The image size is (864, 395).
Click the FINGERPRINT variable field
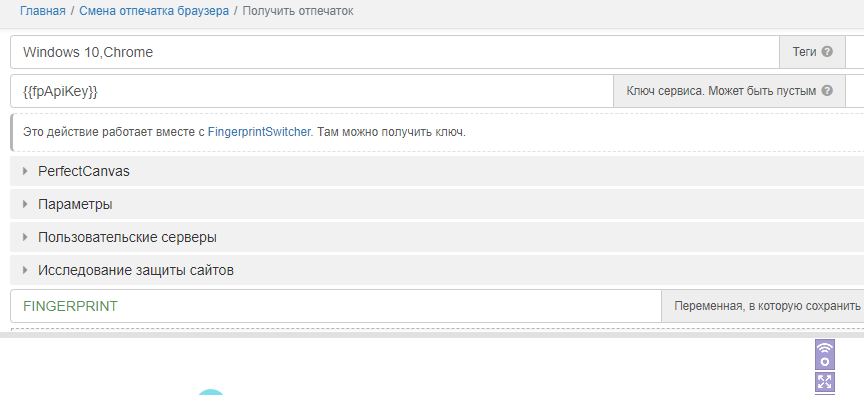coord(336,306)
